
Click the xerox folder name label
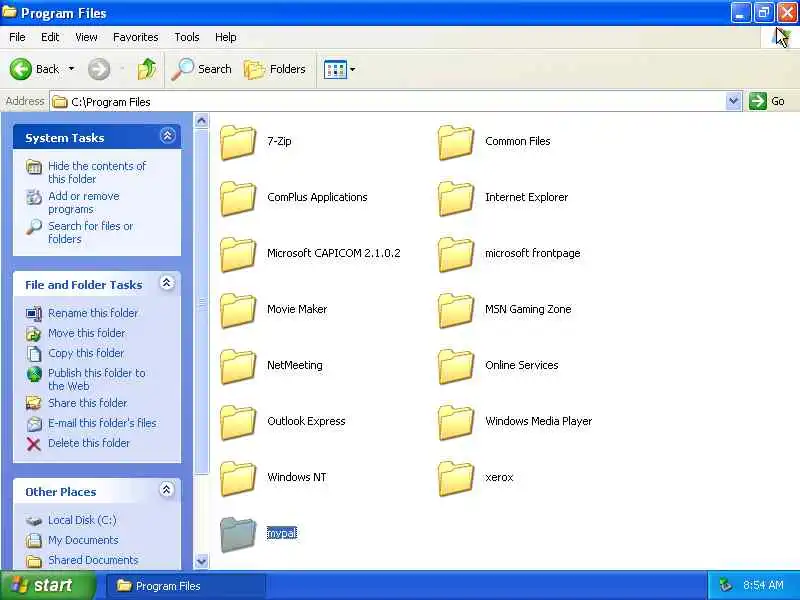tap(499, 478)
